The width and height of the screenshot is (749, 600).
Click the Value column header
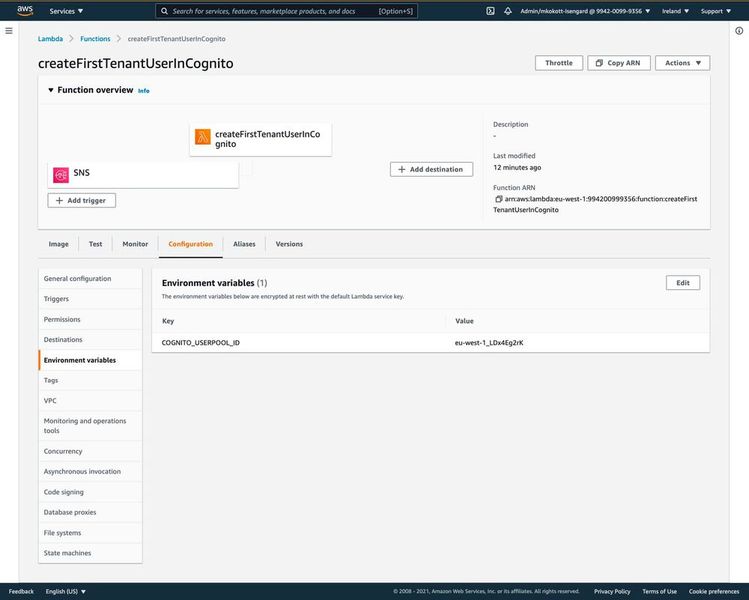464,321
